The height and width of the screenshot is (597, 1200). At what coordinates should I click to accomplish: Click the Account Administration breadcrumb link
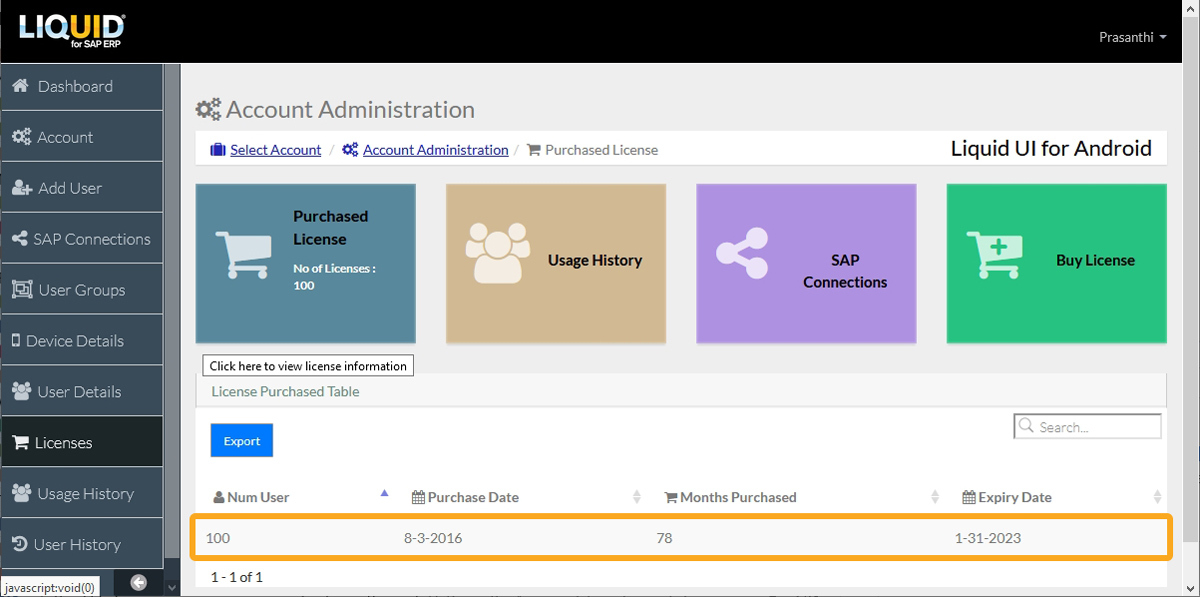click(435, 150)
